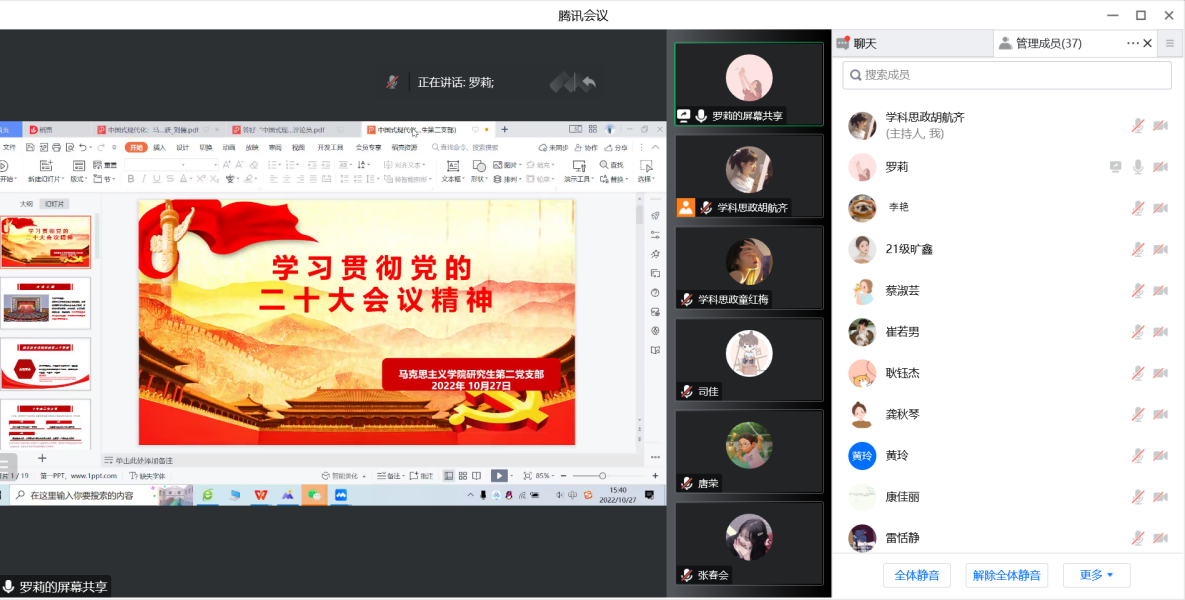Select the 管理成员(37) tab

pyautogui.click(x=1048, y=44)
